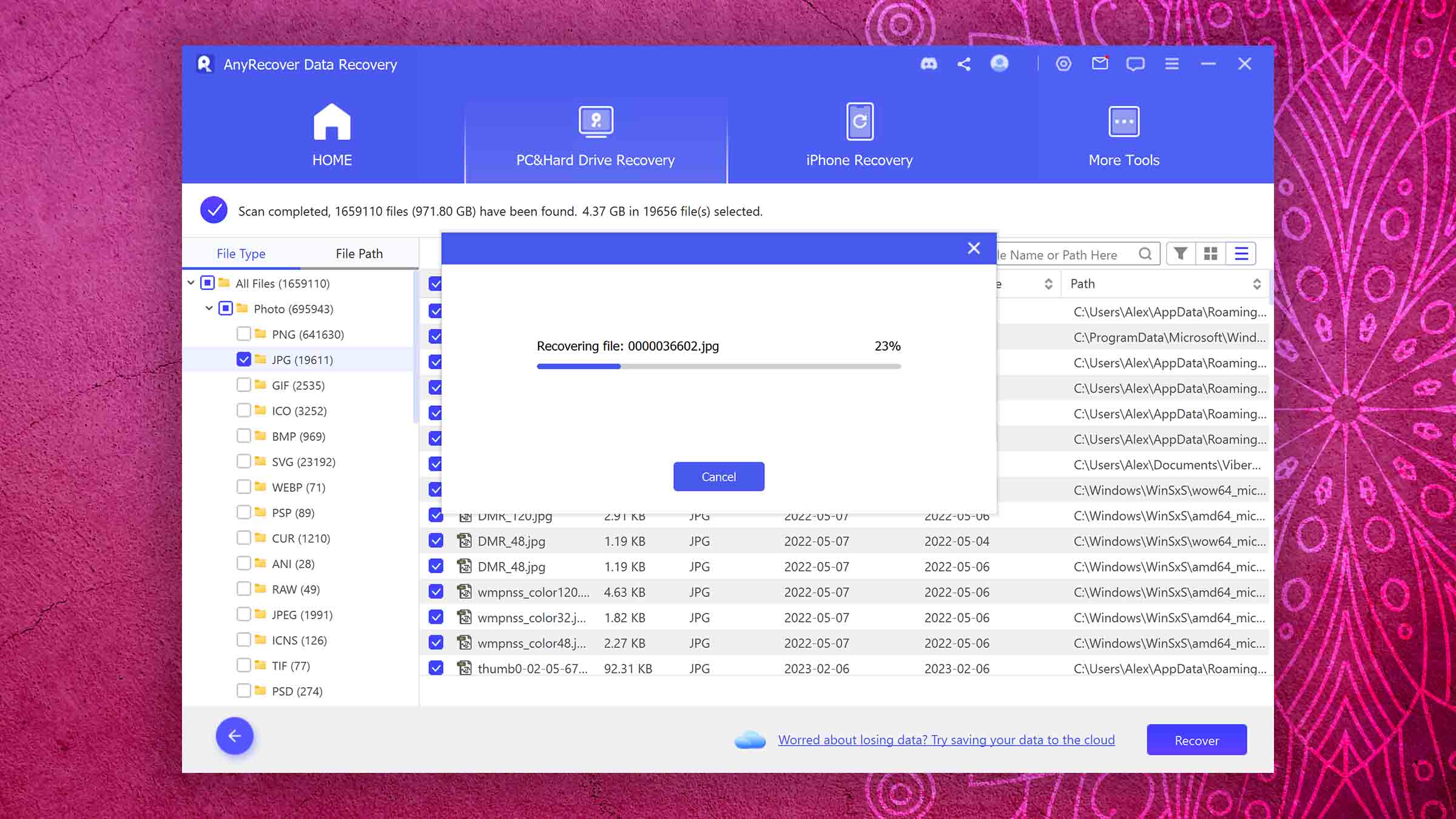Viewport: 1456px width, 819px height.
Task: Click the Recover button
Action: [x=1197, y=740]
